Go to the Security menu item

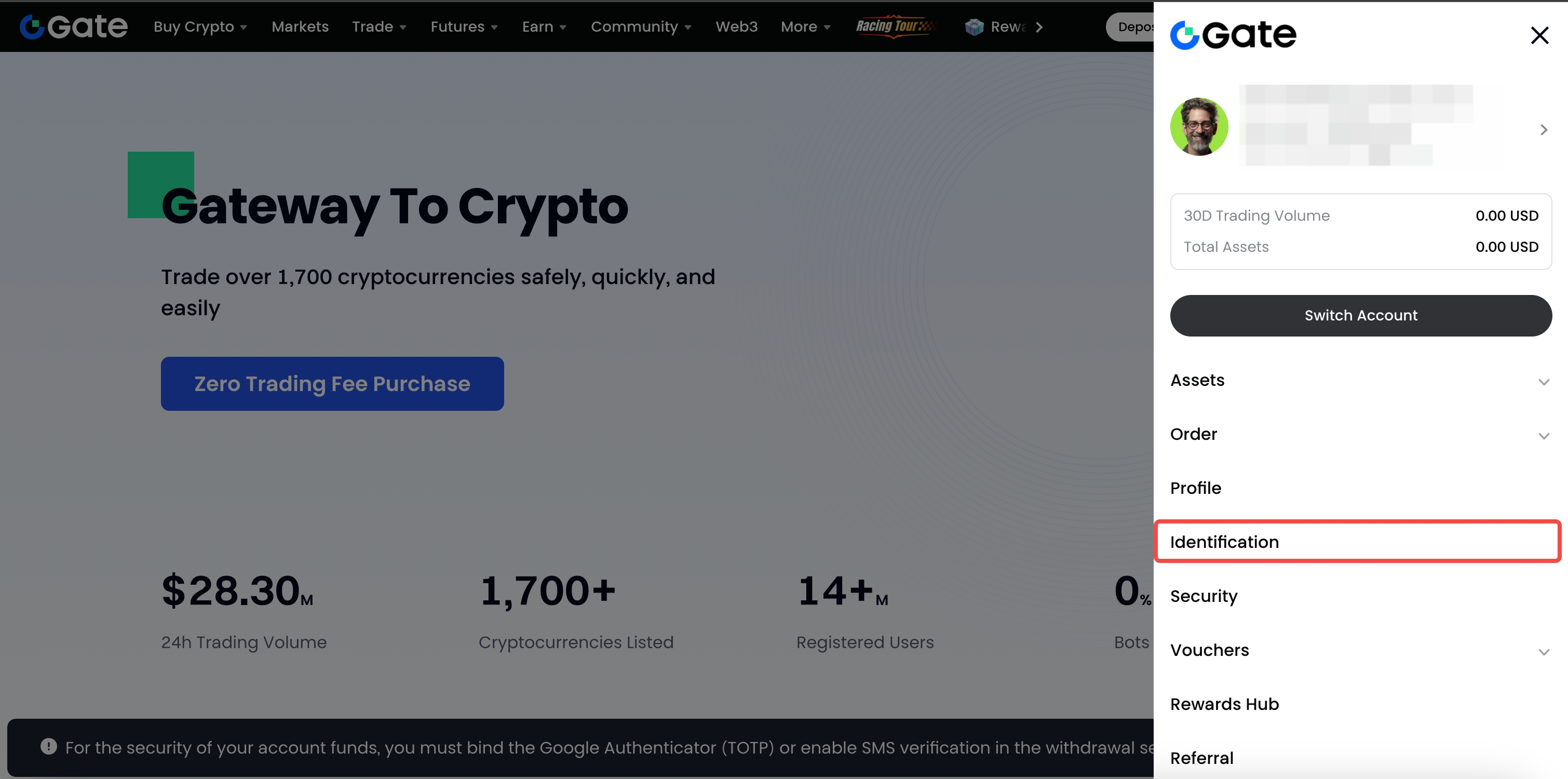pos(1204,596)
